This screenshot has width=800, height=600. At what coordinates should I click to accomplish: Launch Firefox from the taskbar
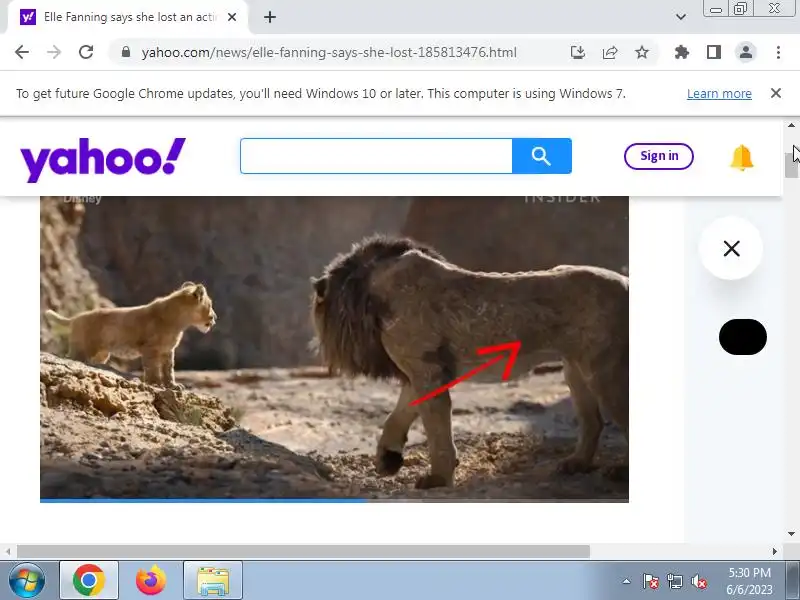151,581
